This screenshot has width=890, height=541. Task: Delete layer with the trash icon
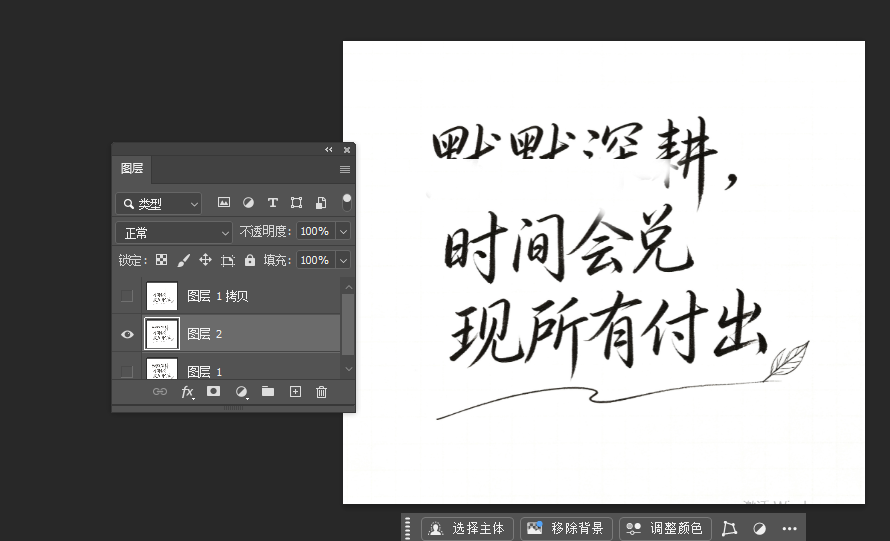coord(321,392)
